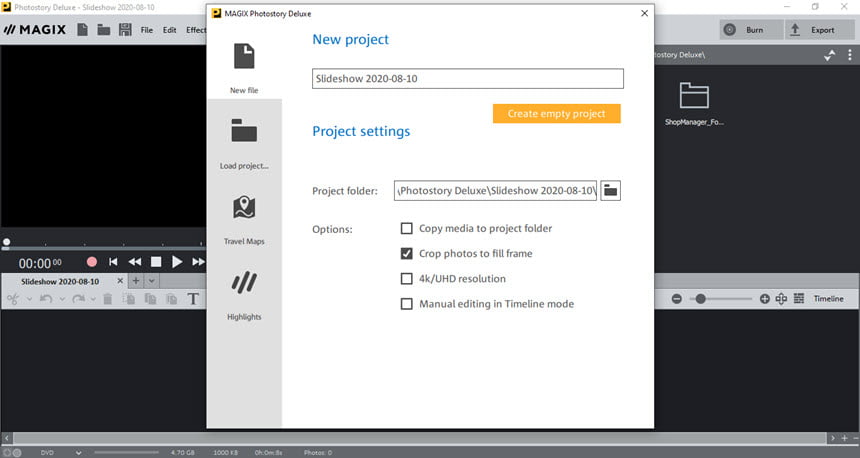Image resolution: width=860 pixels, height=458 pixels.
Task: Click the Burn button
Action: (752, 30)
